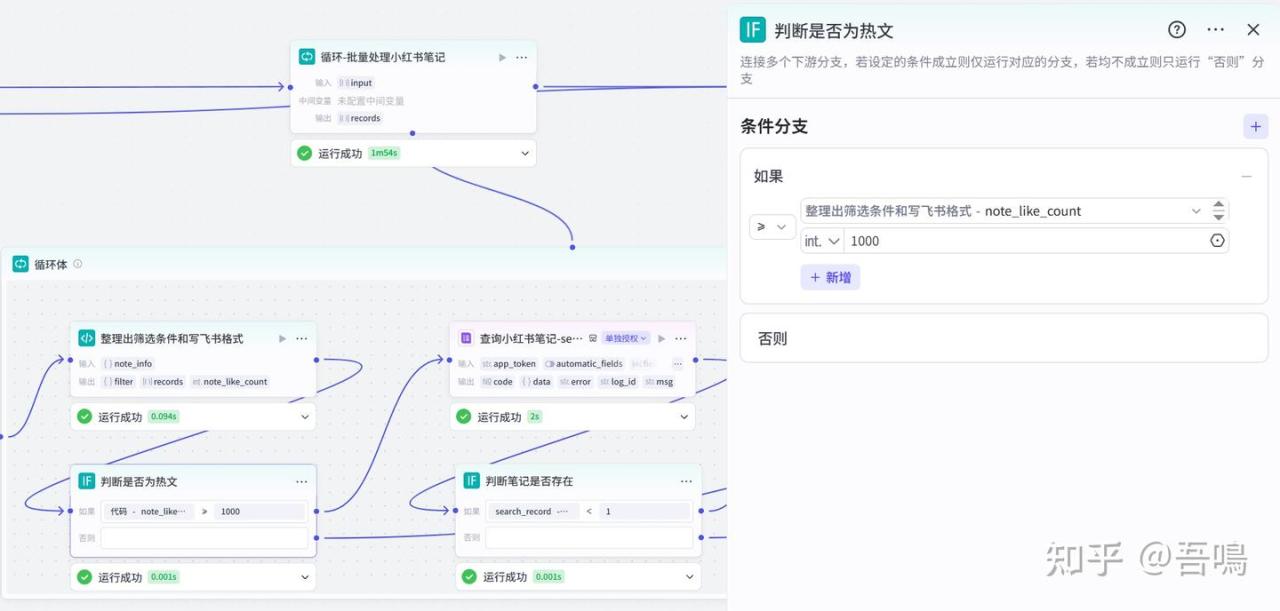Viewport: 1280px width, 611px height.
Task: Click the 新增 button to add condition
Action: point(830,277)
